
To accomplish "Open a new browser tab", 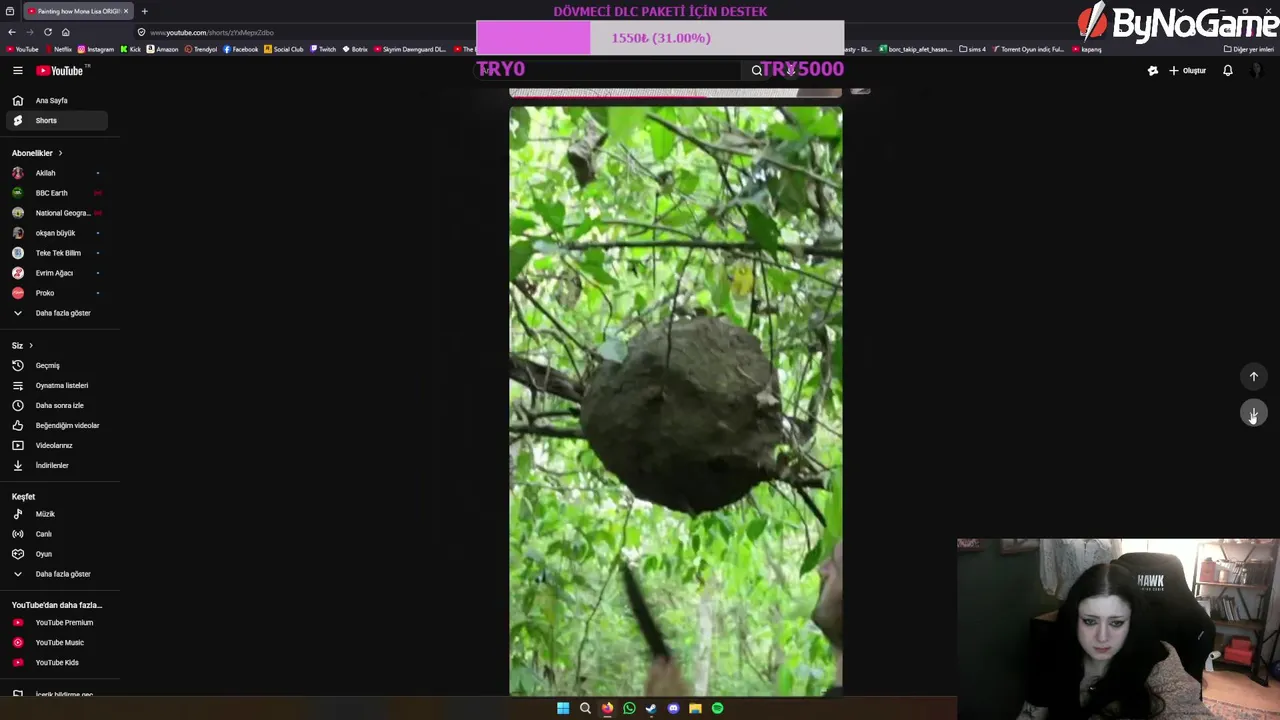I will [x=144, y=11].
